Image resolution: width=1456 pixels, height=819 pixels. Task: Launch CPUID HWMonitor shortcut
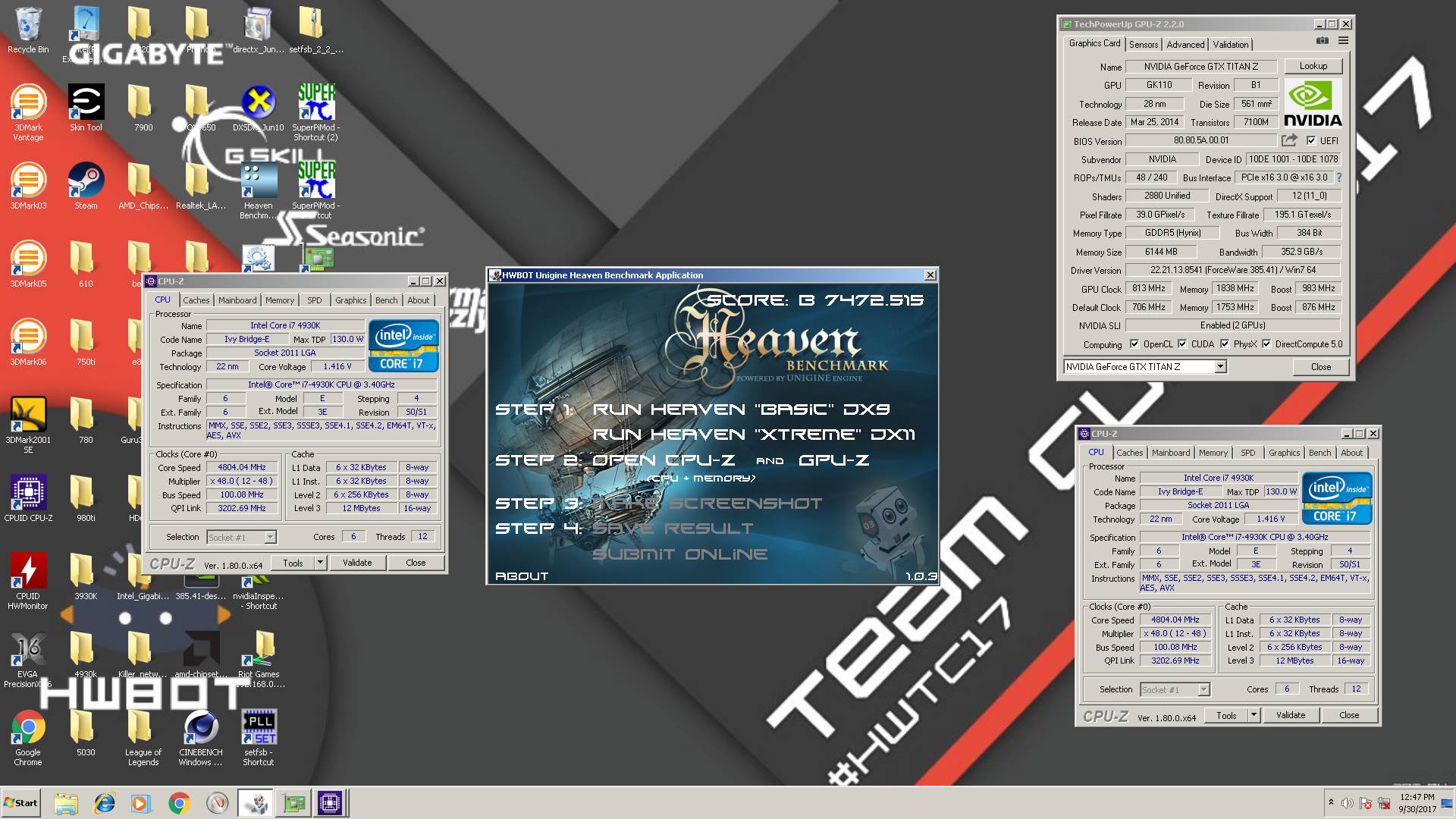28,581
